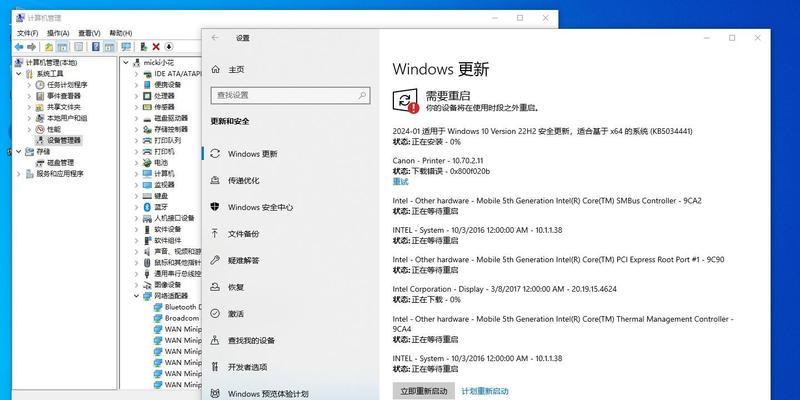This screenshot has width=800, height=400.
Task: Select 存储控制器 in device list
Action: pos(171,129)
